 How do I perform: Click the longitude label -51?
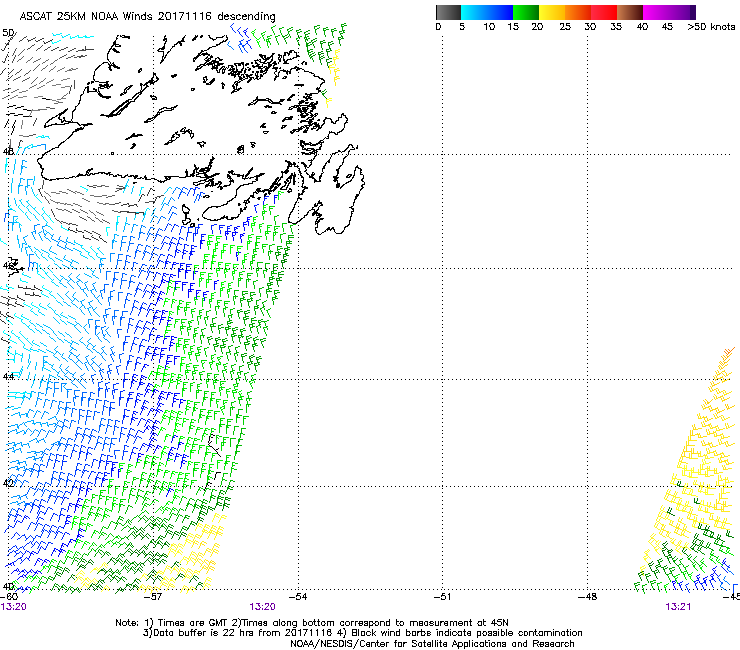coord(442,596)
